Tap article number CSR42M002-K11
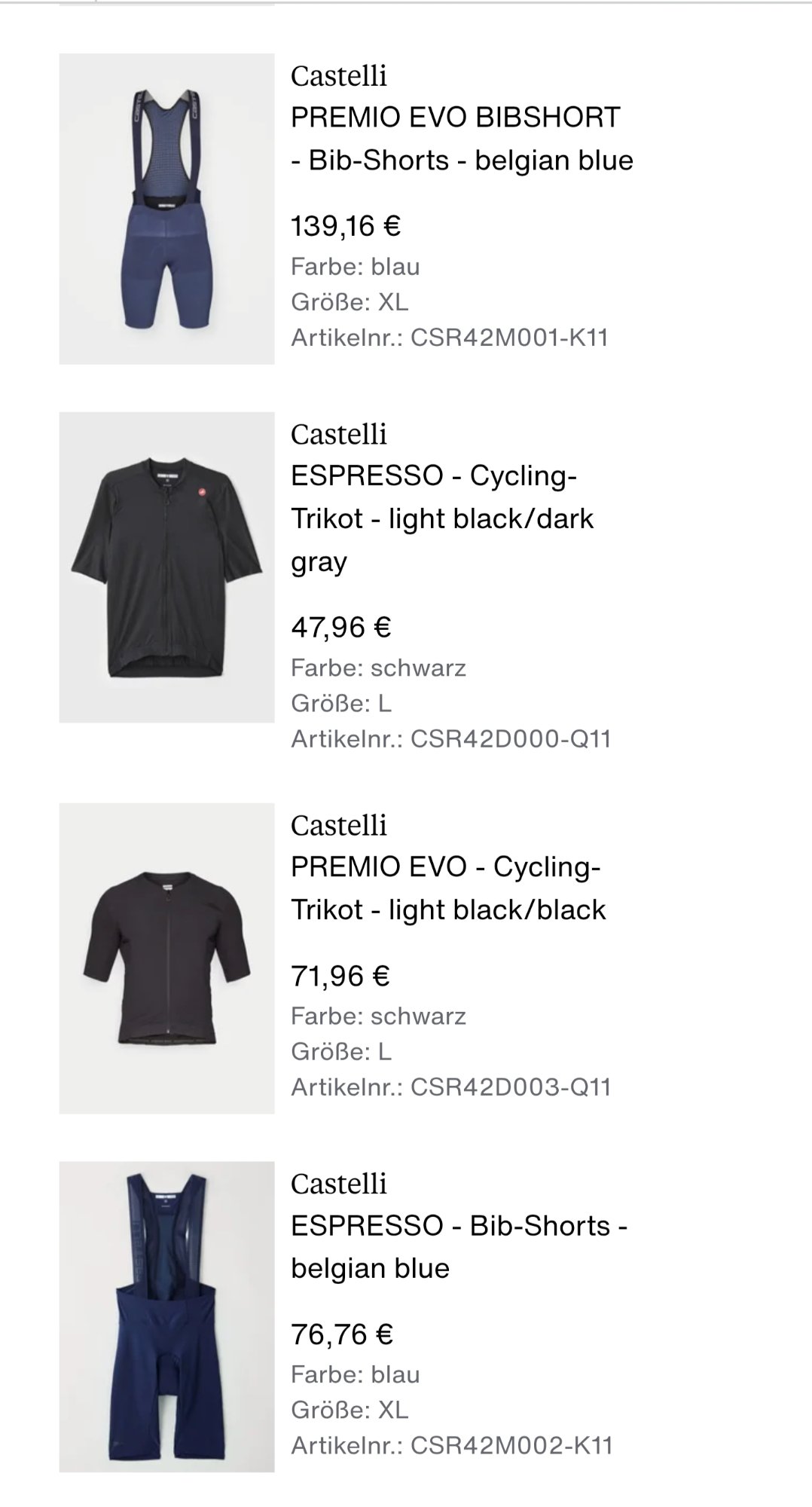 (x=452, y=1445)
